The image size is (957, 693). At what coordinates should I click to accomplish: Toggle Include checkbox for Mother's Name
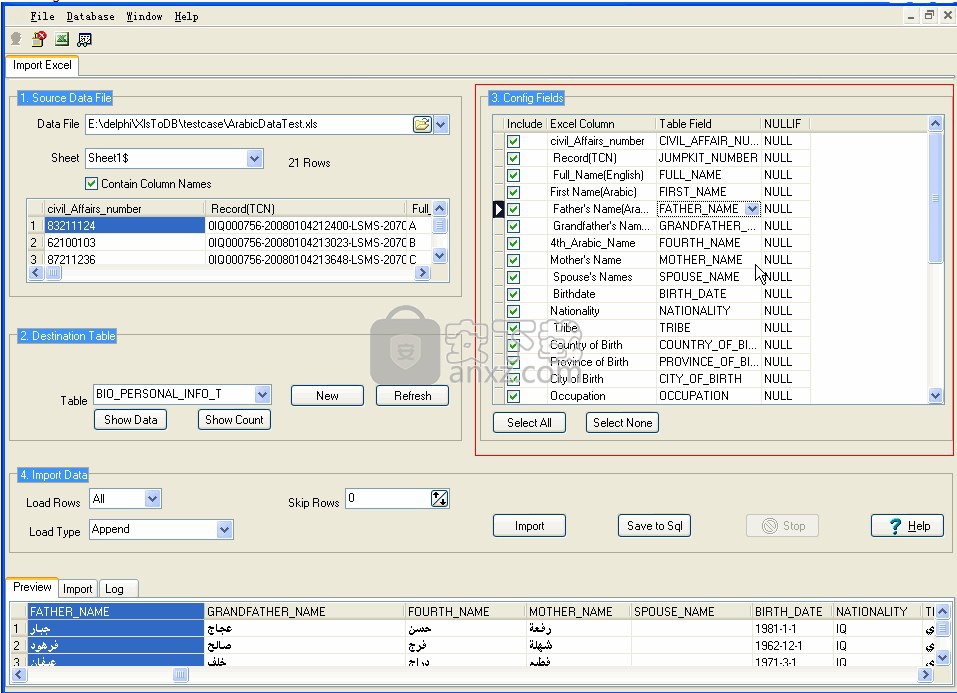[513, 260]
